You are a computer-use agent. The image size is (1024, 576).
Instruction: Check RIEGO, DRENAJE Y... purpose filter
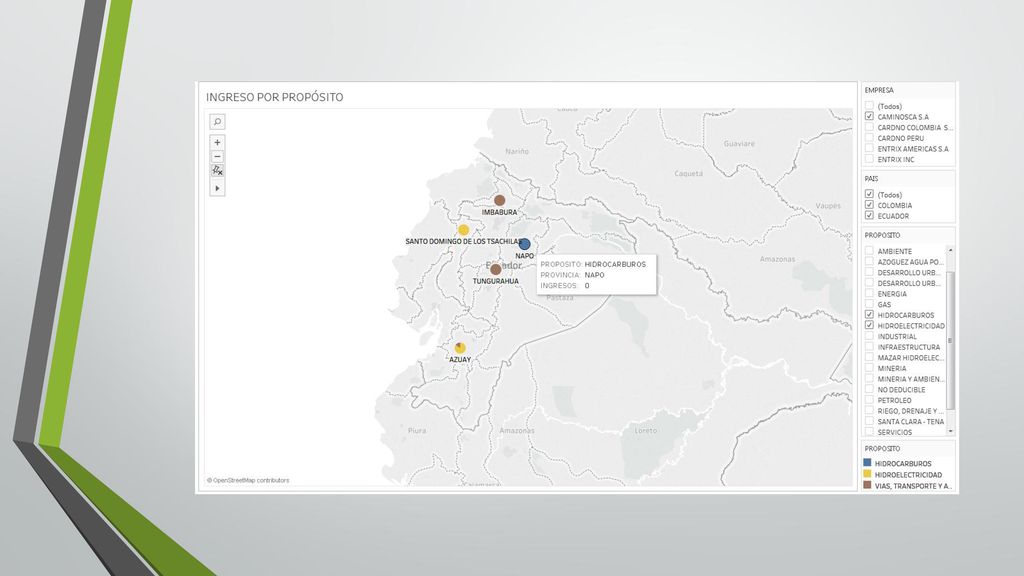[x=869, y=411]
